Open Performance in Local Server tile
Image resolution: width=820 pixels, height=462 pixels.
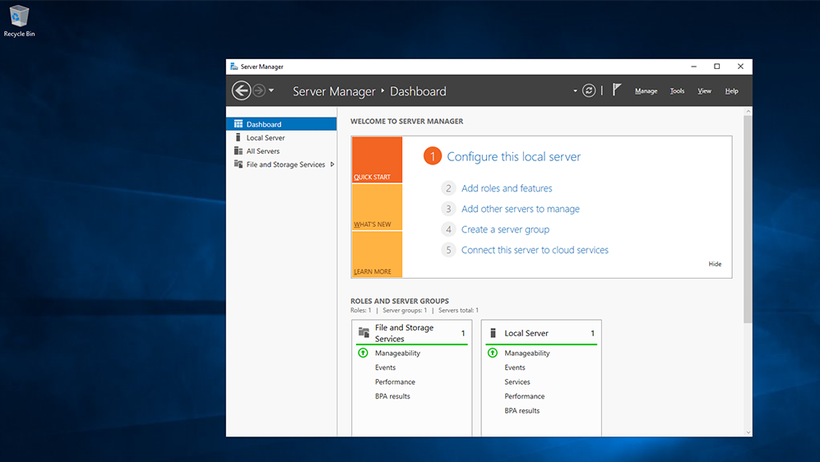coord(525,396)
